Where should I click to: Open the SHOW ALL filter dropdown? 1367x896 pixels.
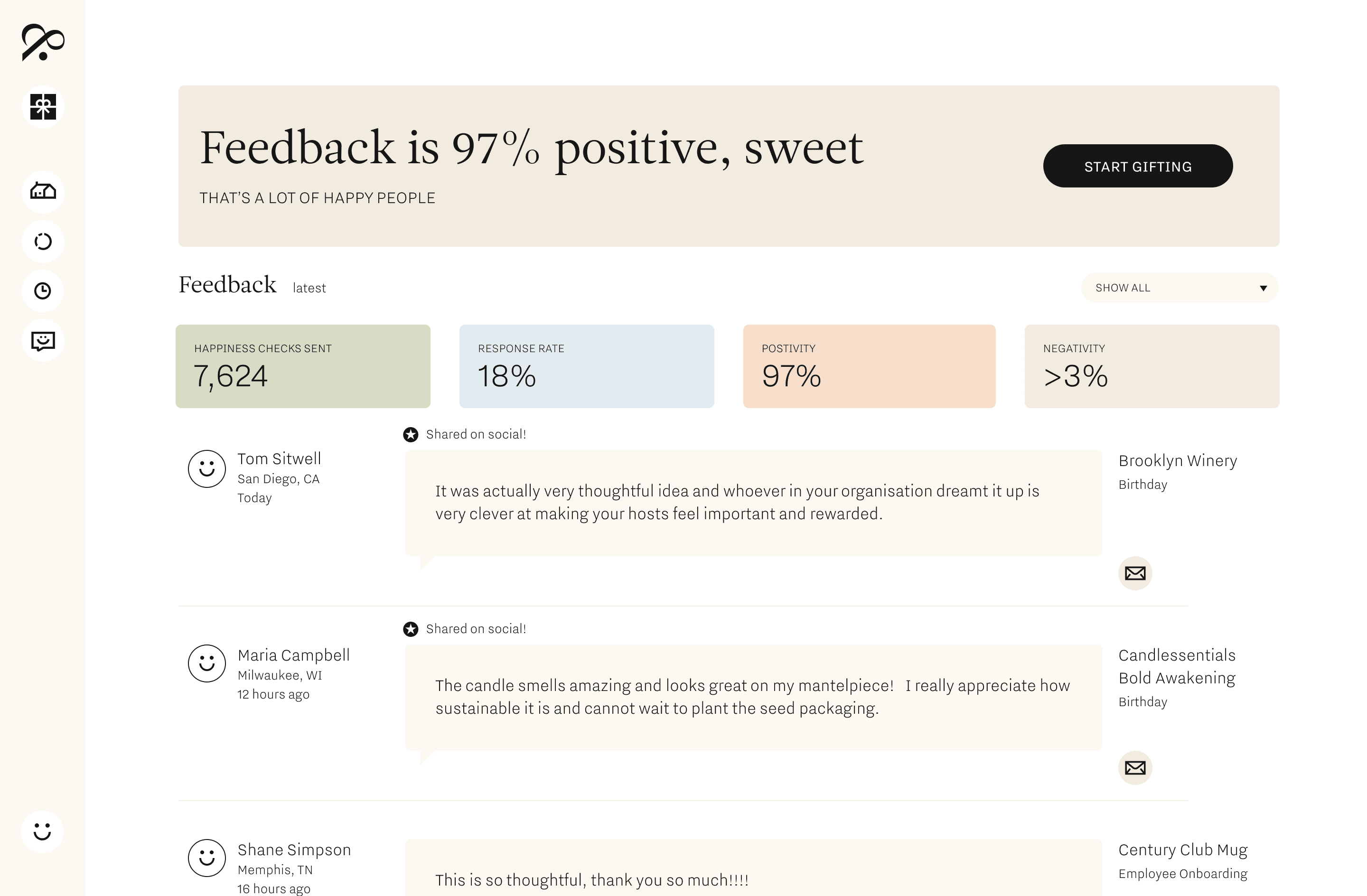pyautogui.click(x=1180, y=288)
